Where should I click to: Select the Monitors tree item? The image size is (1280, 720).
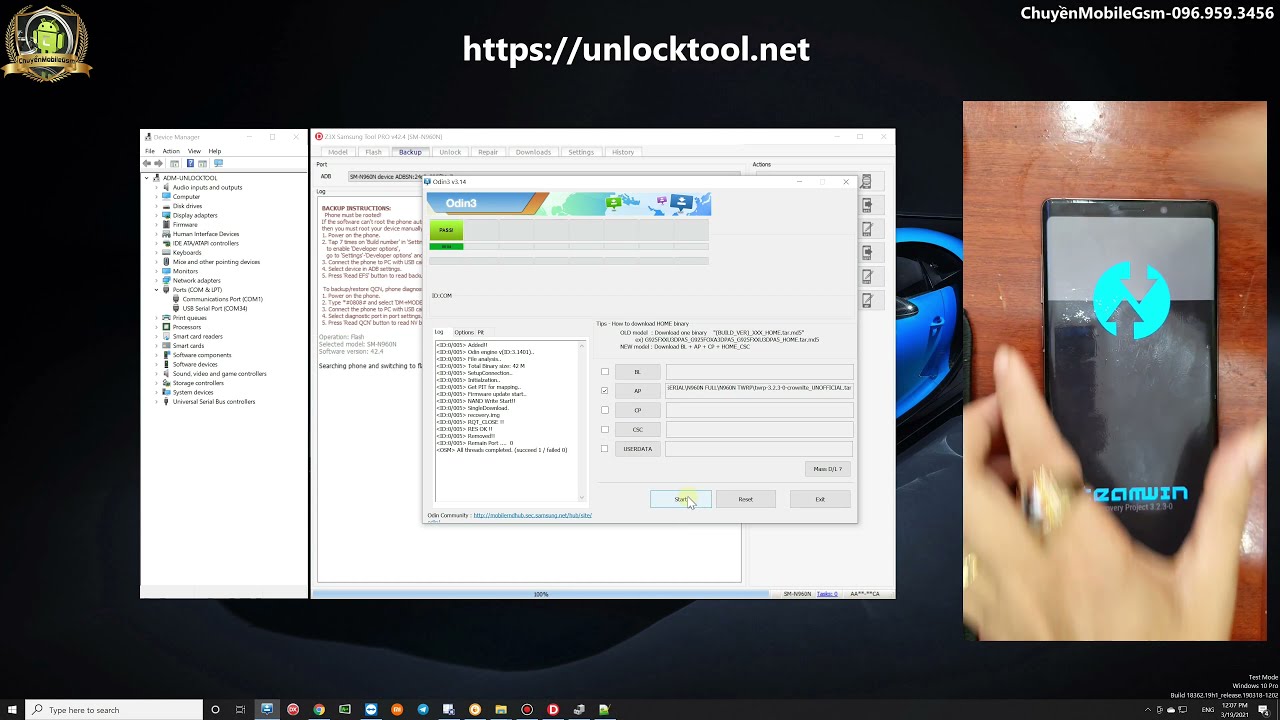(185, 271)
